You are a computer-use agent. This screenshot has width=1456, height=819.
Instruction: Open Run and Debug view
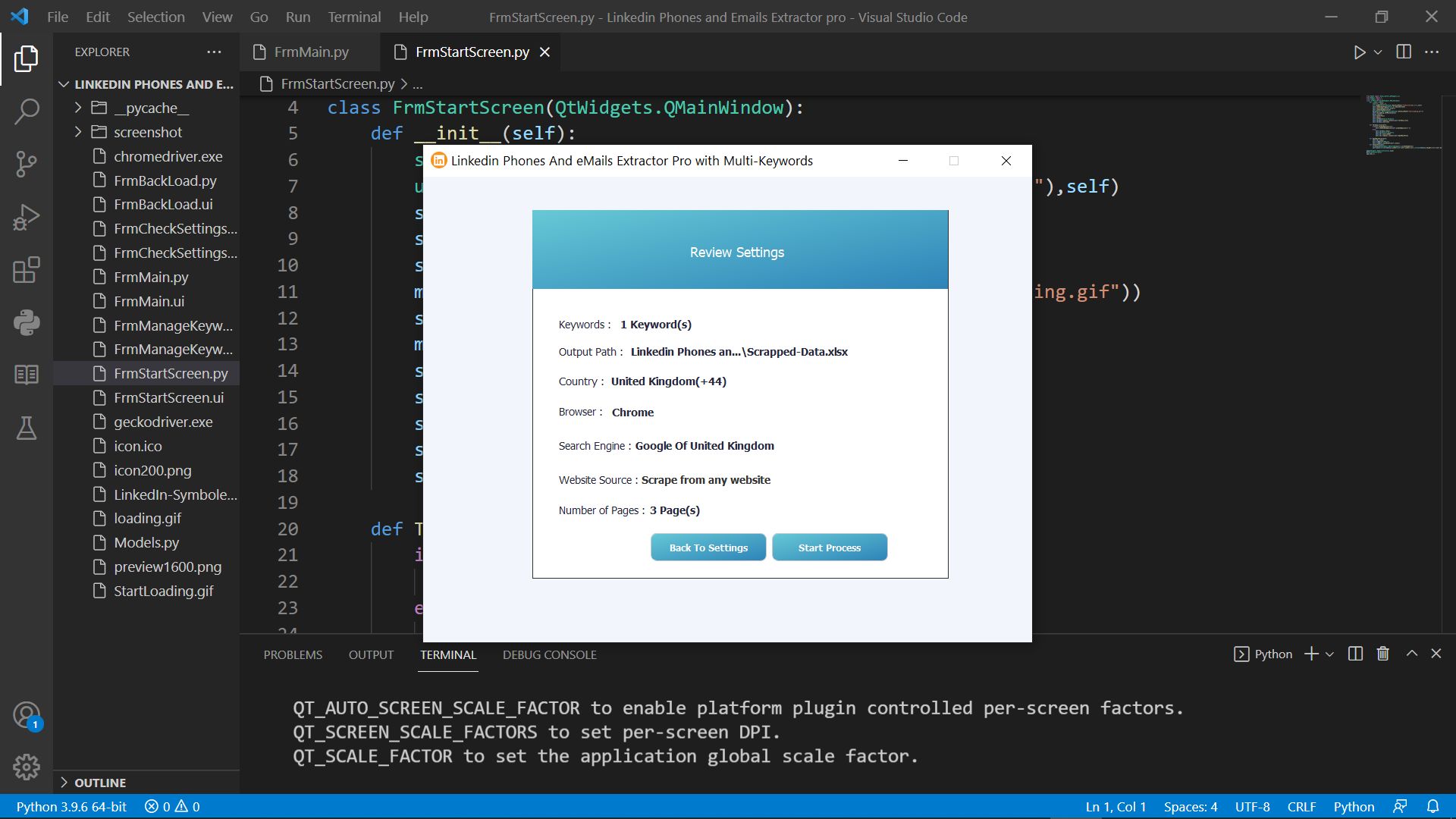(27, 217)
